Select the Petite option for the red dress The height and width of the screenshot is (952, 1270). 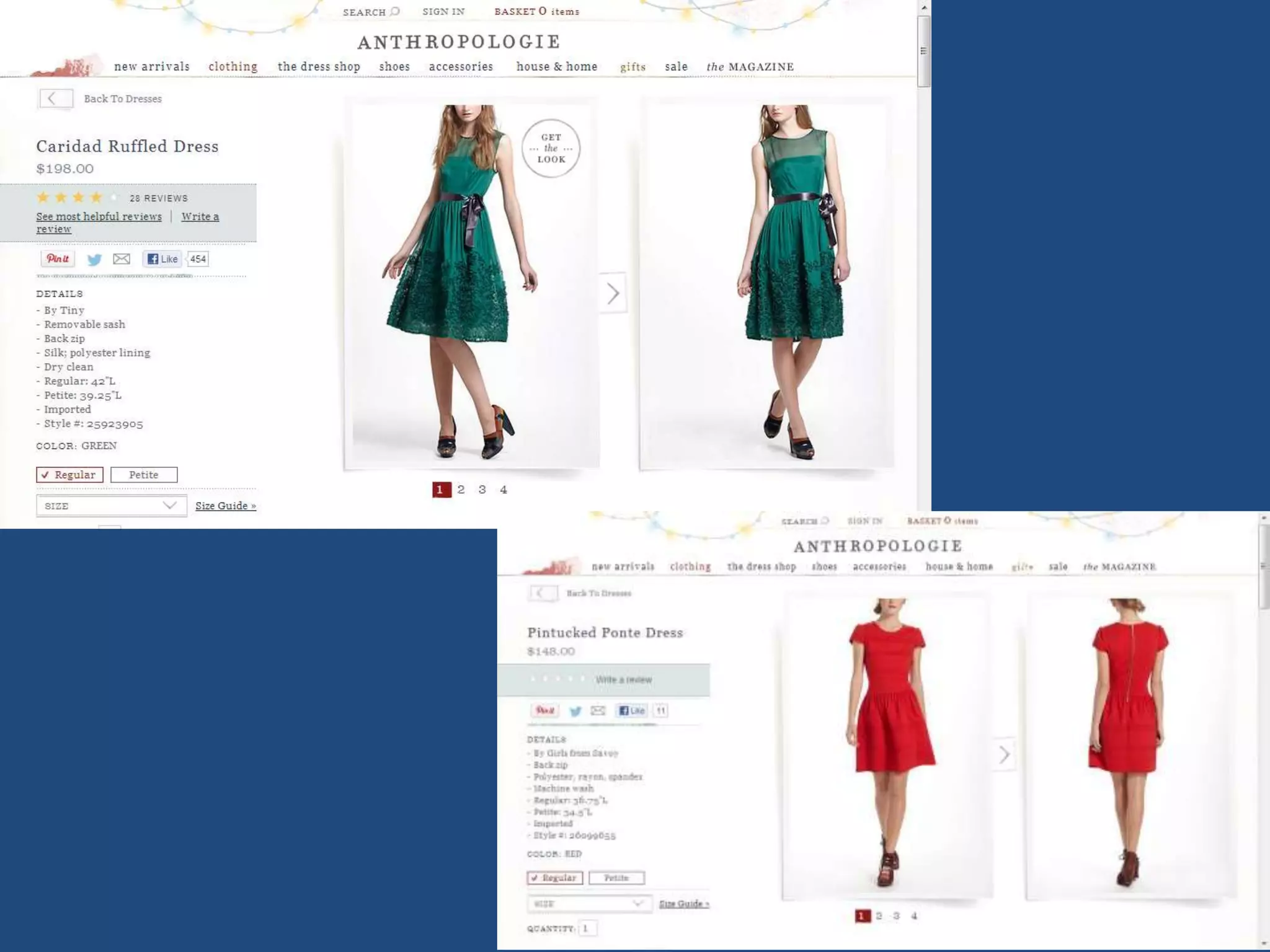(616, 878)
